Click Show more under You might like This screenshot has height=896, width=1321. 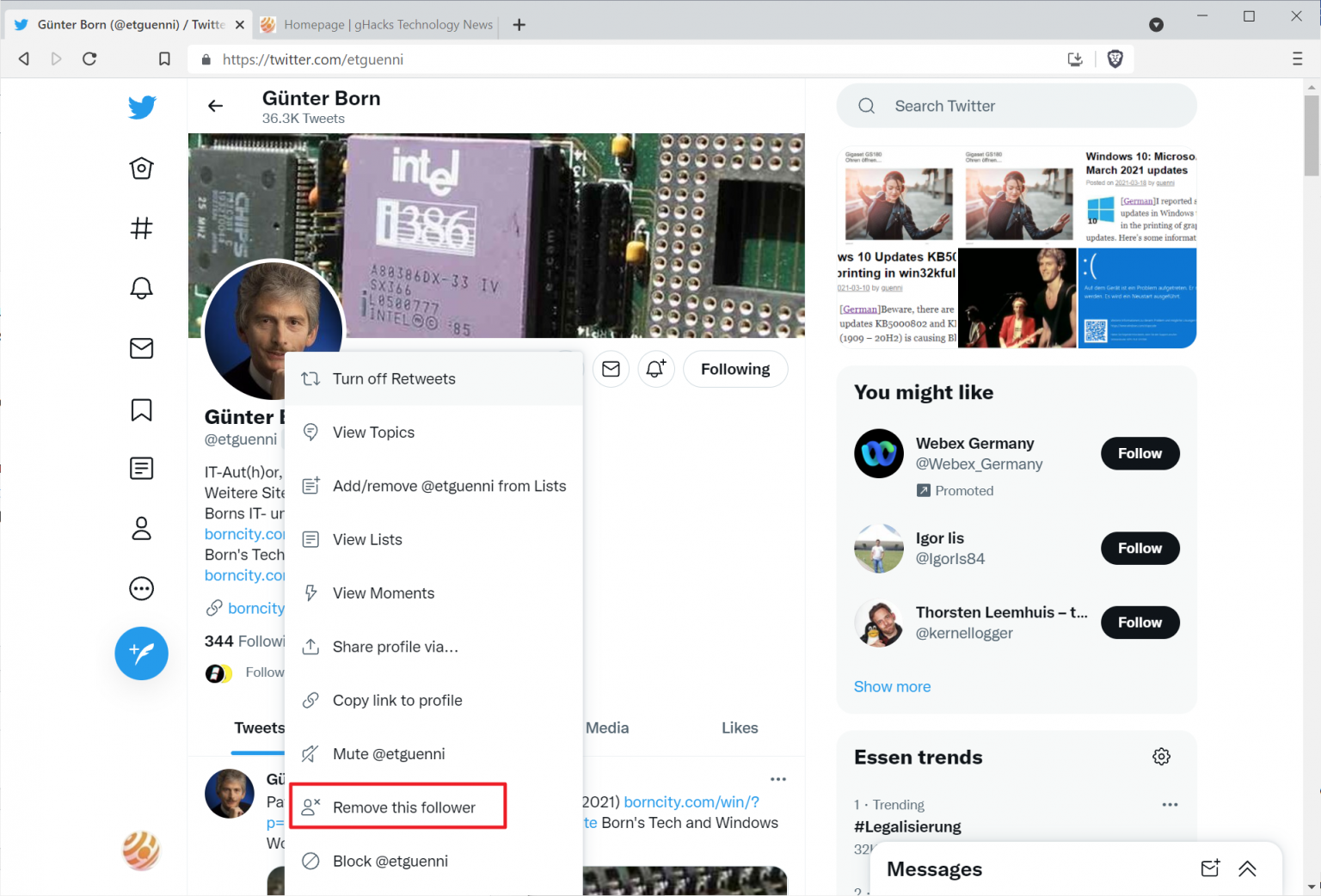(x=892, y=686)
